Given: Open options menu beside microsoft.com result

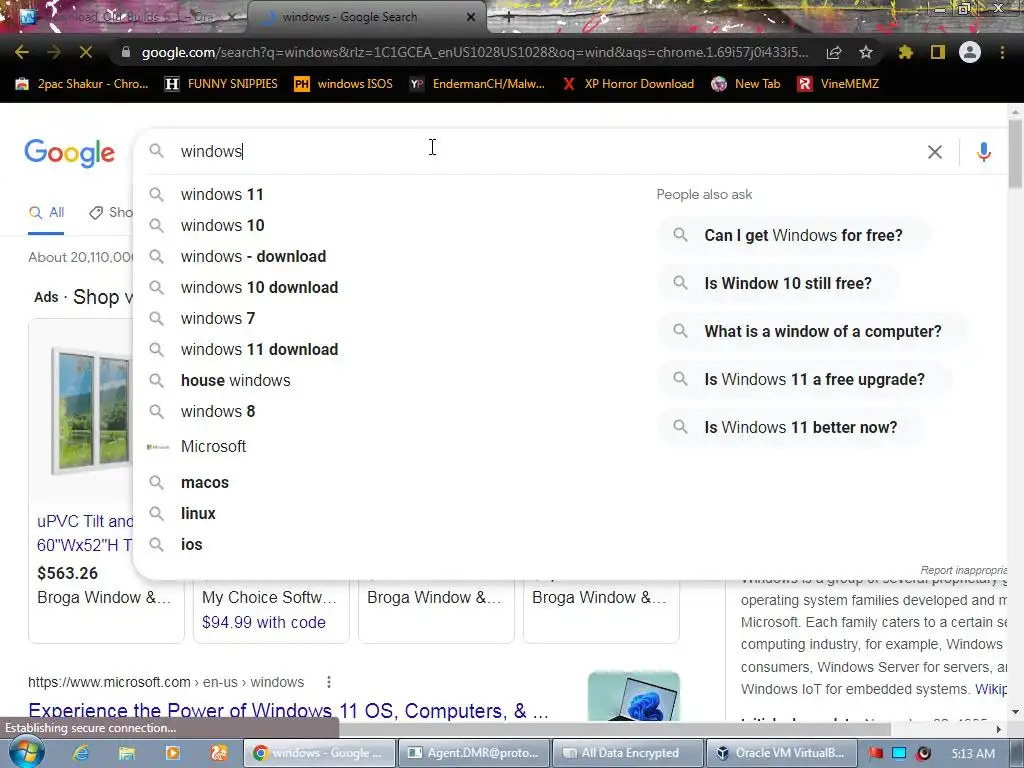Looking at the screenshot, I should click(328, 682).
